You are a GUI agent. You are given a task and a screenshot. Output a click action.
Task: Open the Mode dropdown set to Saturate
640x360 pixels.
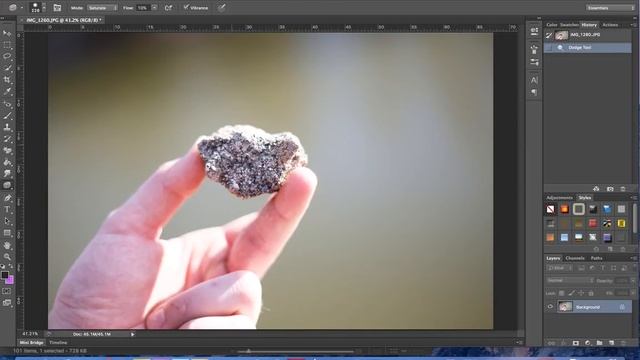coord(102,8)
